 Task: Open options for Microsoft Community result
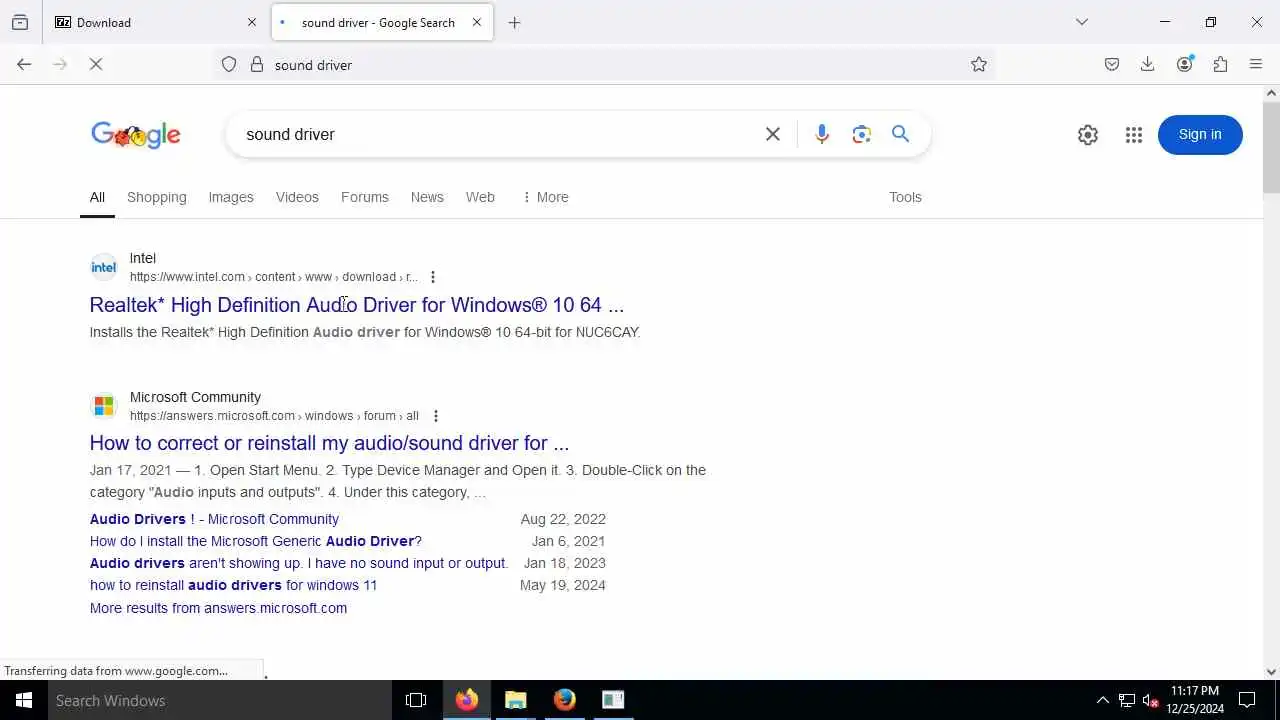point(435,416)
